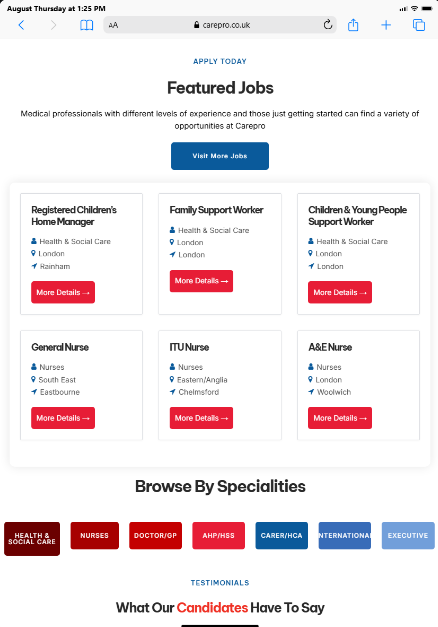
Task: Show all open tabs overview
Action: click(419, 25)
